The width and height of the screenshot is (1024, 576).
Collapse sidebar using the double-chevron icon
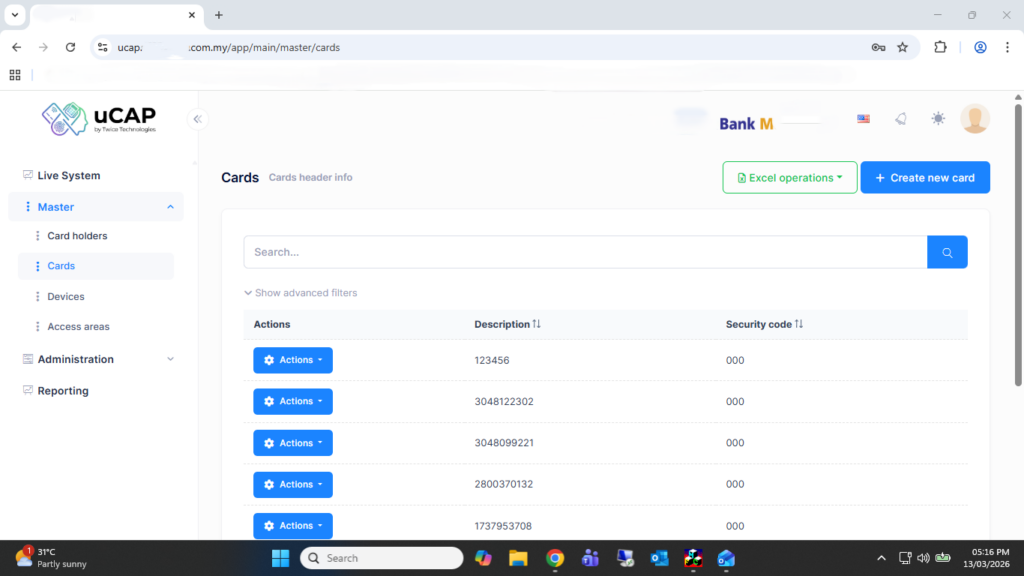[198, 119]
